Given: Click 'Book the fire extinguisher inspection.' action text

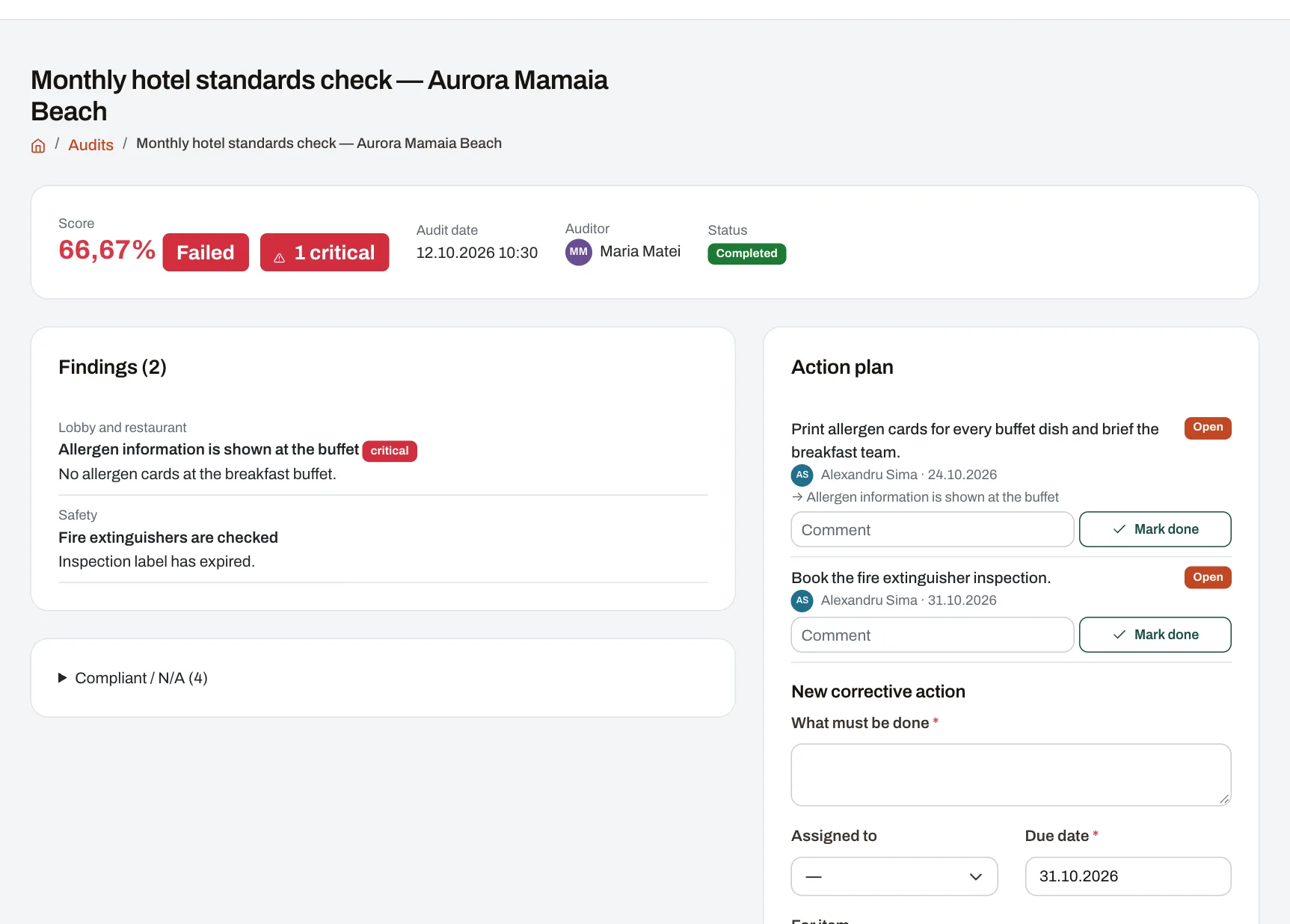Looking at the screenshot, I should click(921, 578).
